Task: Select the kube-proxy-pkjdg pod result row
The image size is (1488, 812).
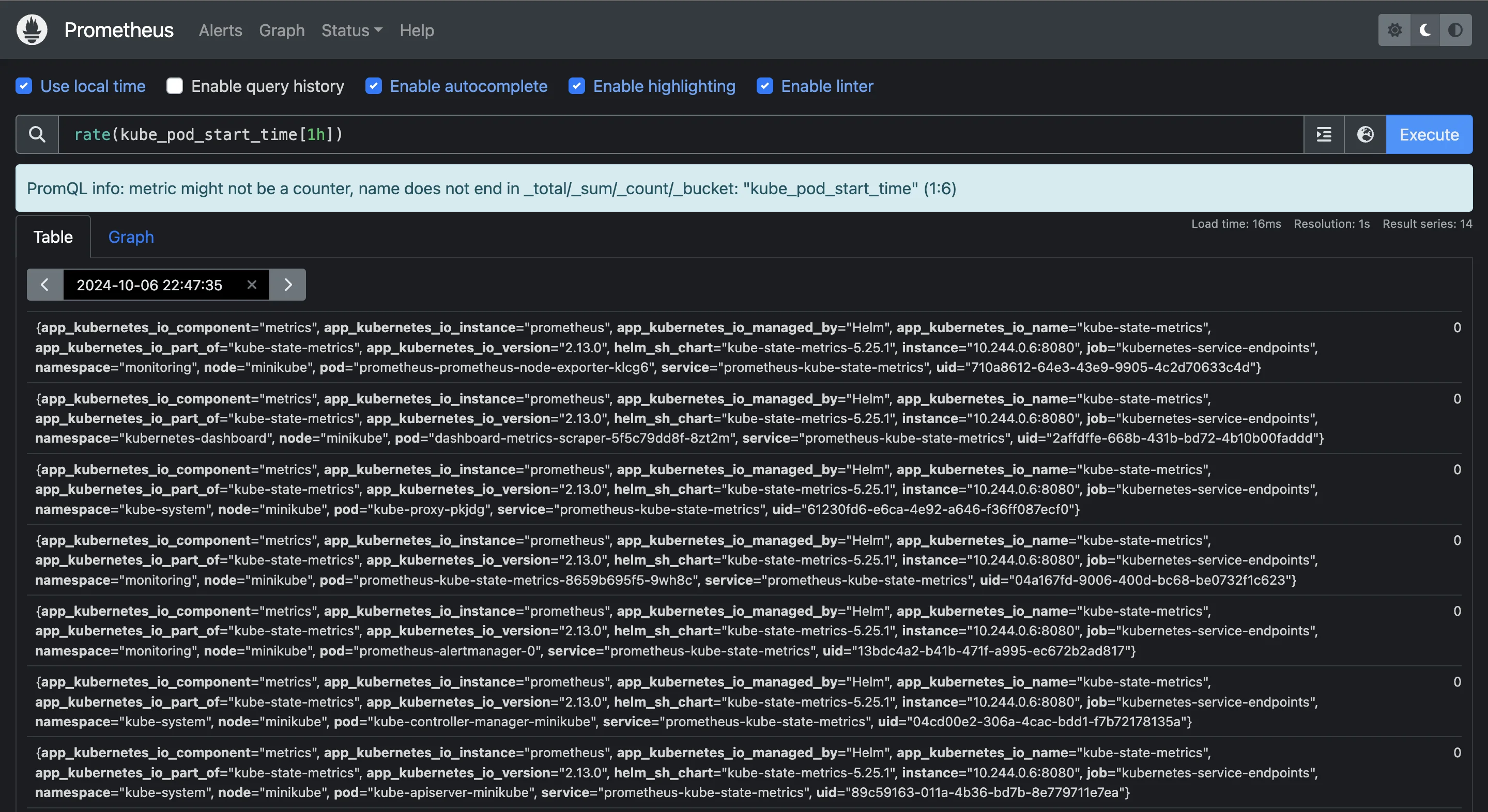Action: click(x=744, y=489)
